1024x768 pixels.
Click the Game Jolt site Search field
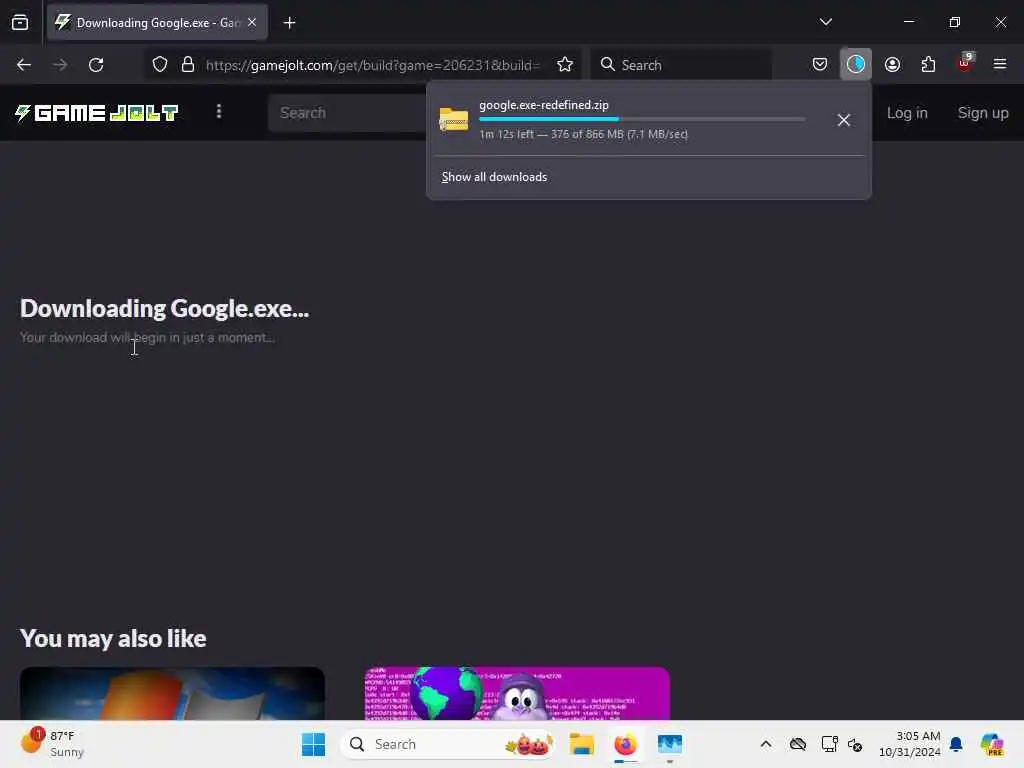coord(347,112)
